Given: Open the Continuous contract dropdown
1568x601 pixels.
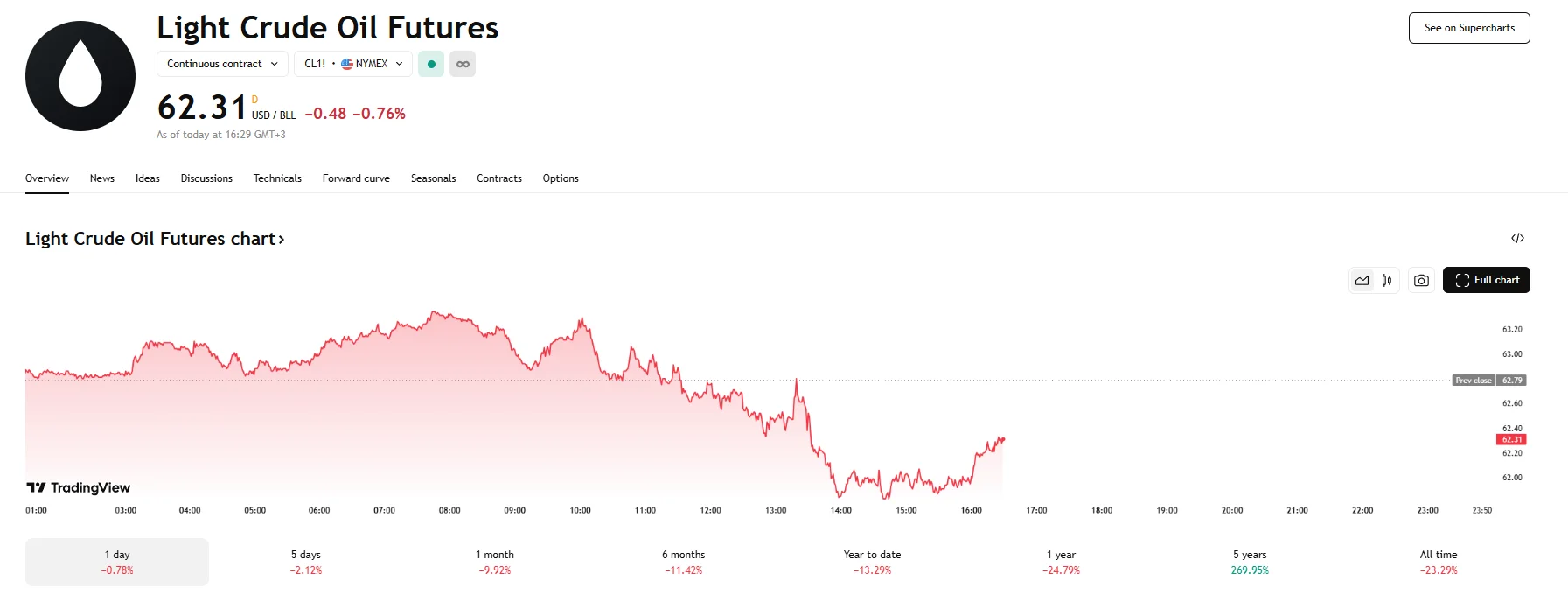Looking at the screenshot, I should click(221, 63).
